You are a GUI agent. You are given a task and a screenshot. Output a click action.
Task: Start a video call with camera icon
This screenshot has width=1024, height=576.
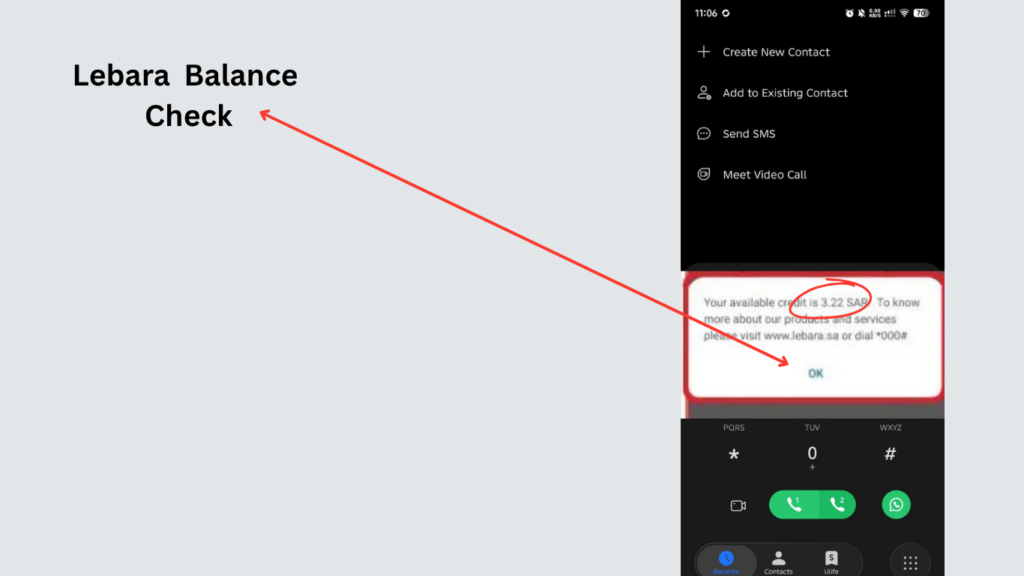(738, 505)
